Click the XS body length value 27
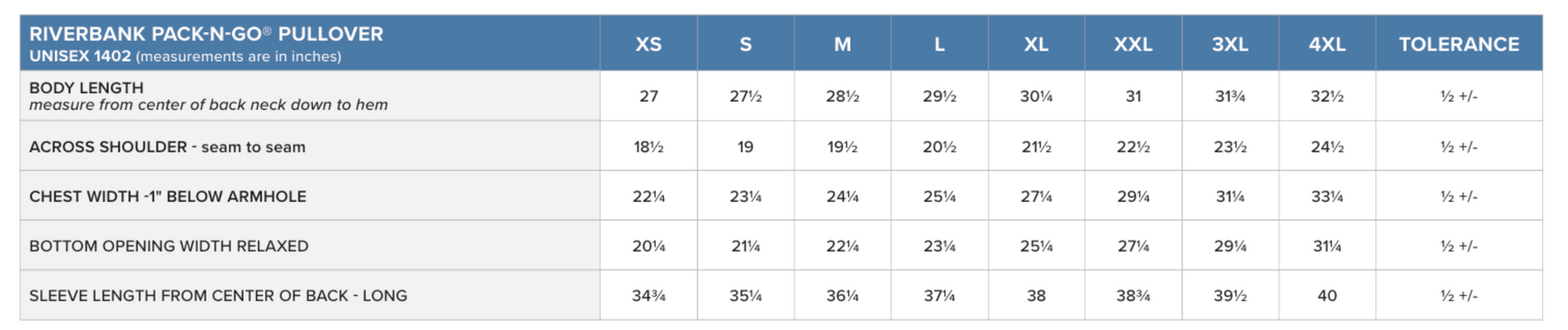1568x330 pixels. tap(649, 97)
